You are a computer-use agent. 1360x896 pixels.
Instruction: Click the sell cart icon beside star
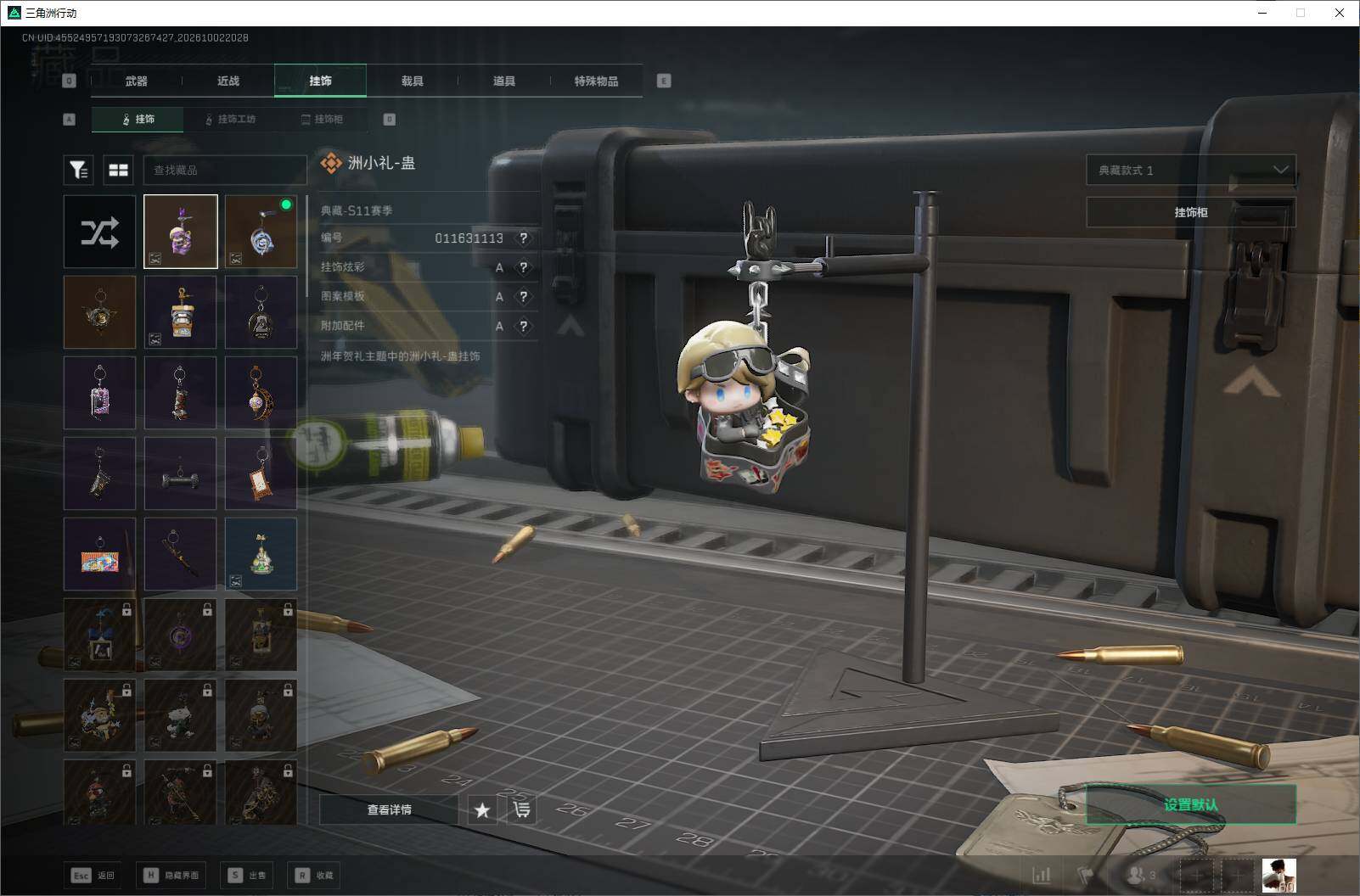pos(522,810)
